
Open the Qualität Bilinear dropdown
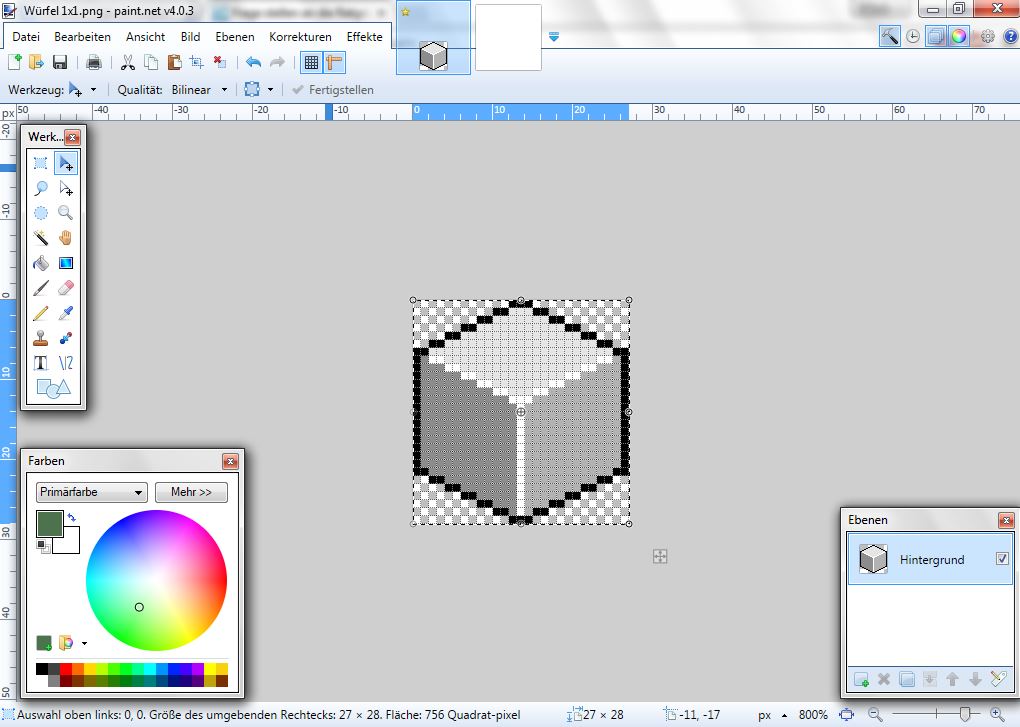pyautogui.click(x=197, y=89)
